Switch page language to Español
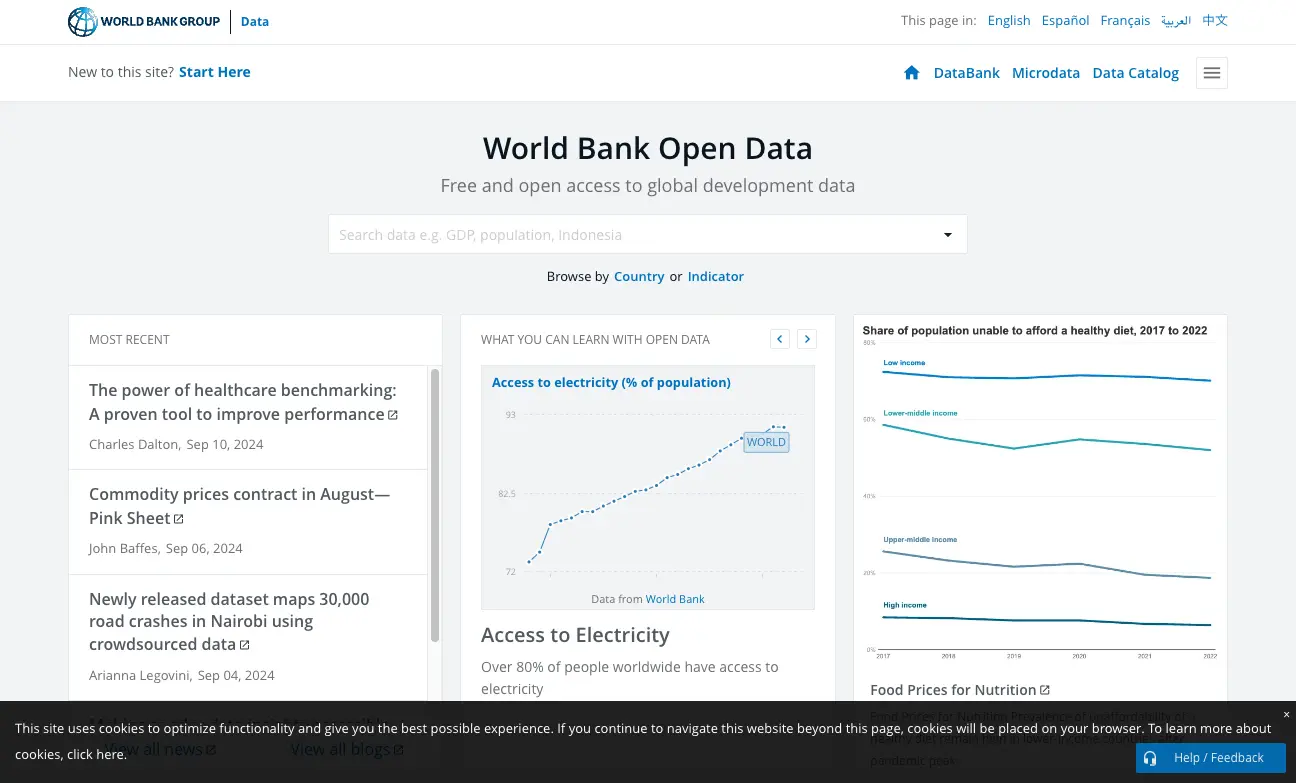The image size is (1296, 783). tap(1064, 21)
